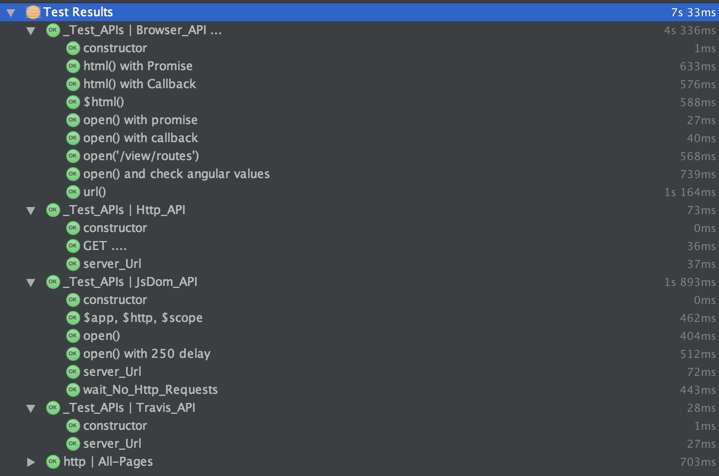Click the OK icon beside $html()
This screenshot has width=719, height=476.
click(72, 102)
